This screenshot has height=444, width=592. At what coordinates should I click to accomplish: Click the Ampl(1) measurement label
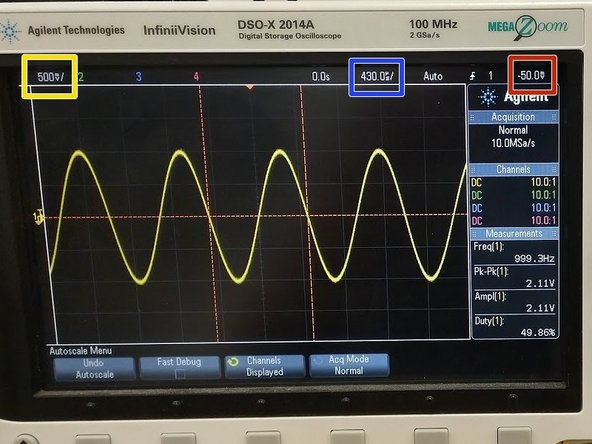point(490,296)
